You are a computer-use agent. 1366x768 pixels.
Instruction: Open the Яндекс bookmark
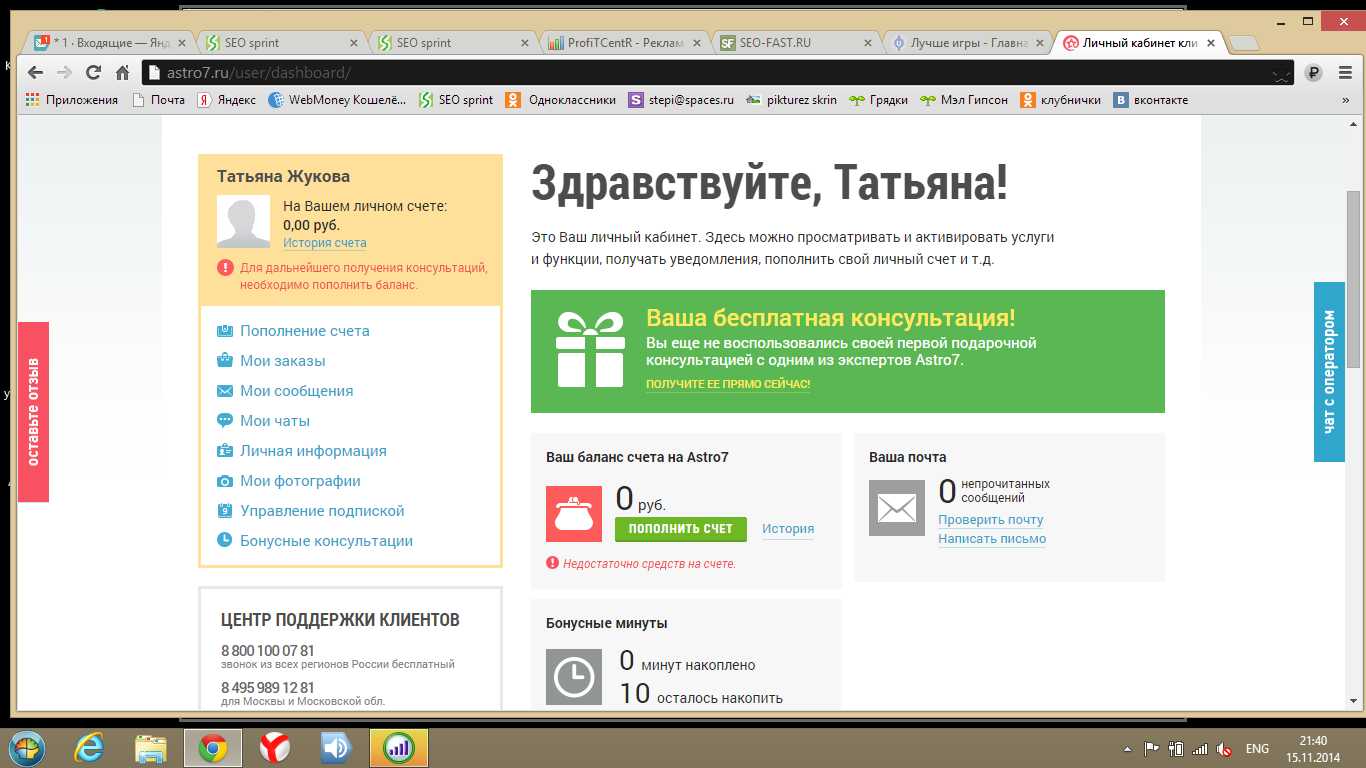point(227,100)
